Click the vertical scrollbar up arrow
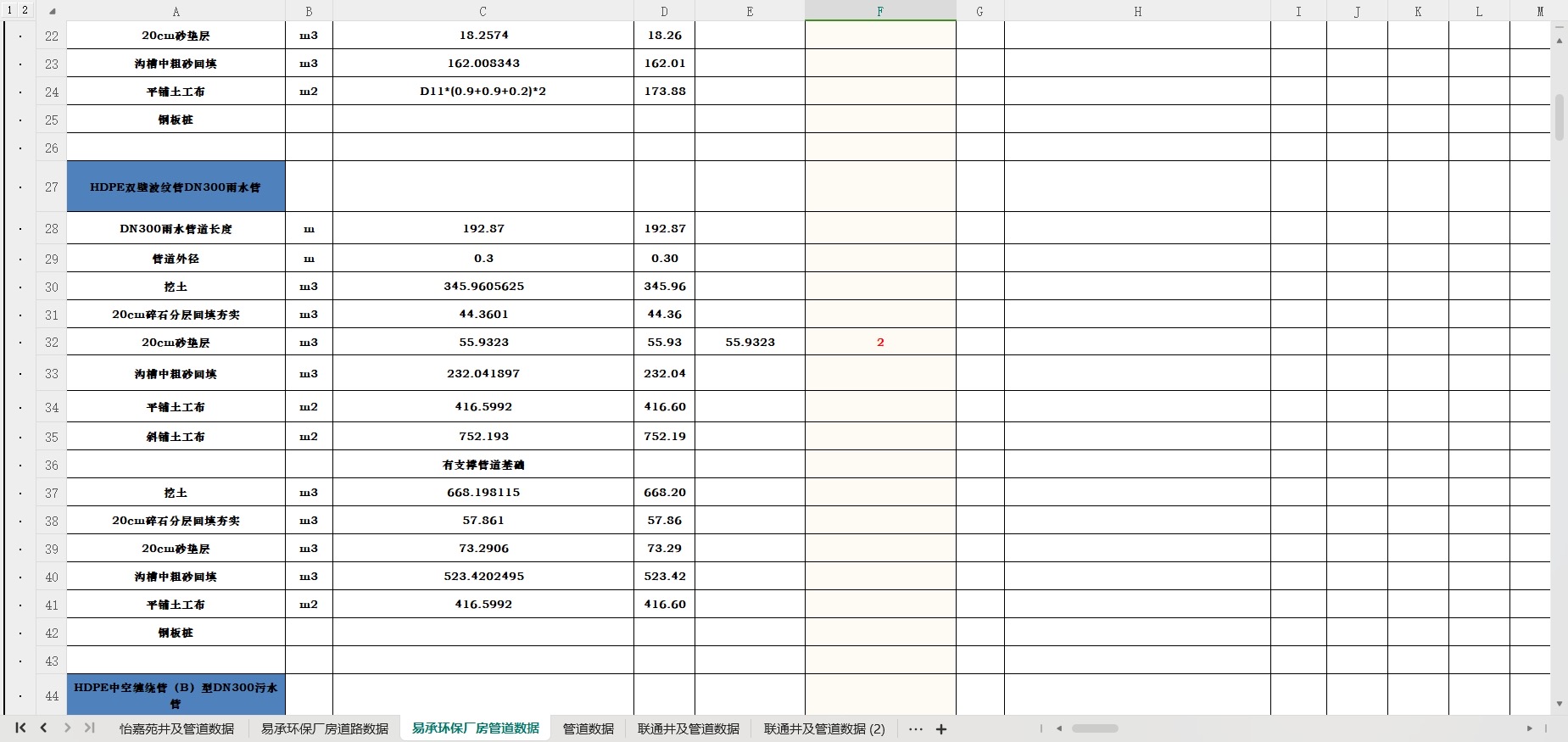 1560,42
